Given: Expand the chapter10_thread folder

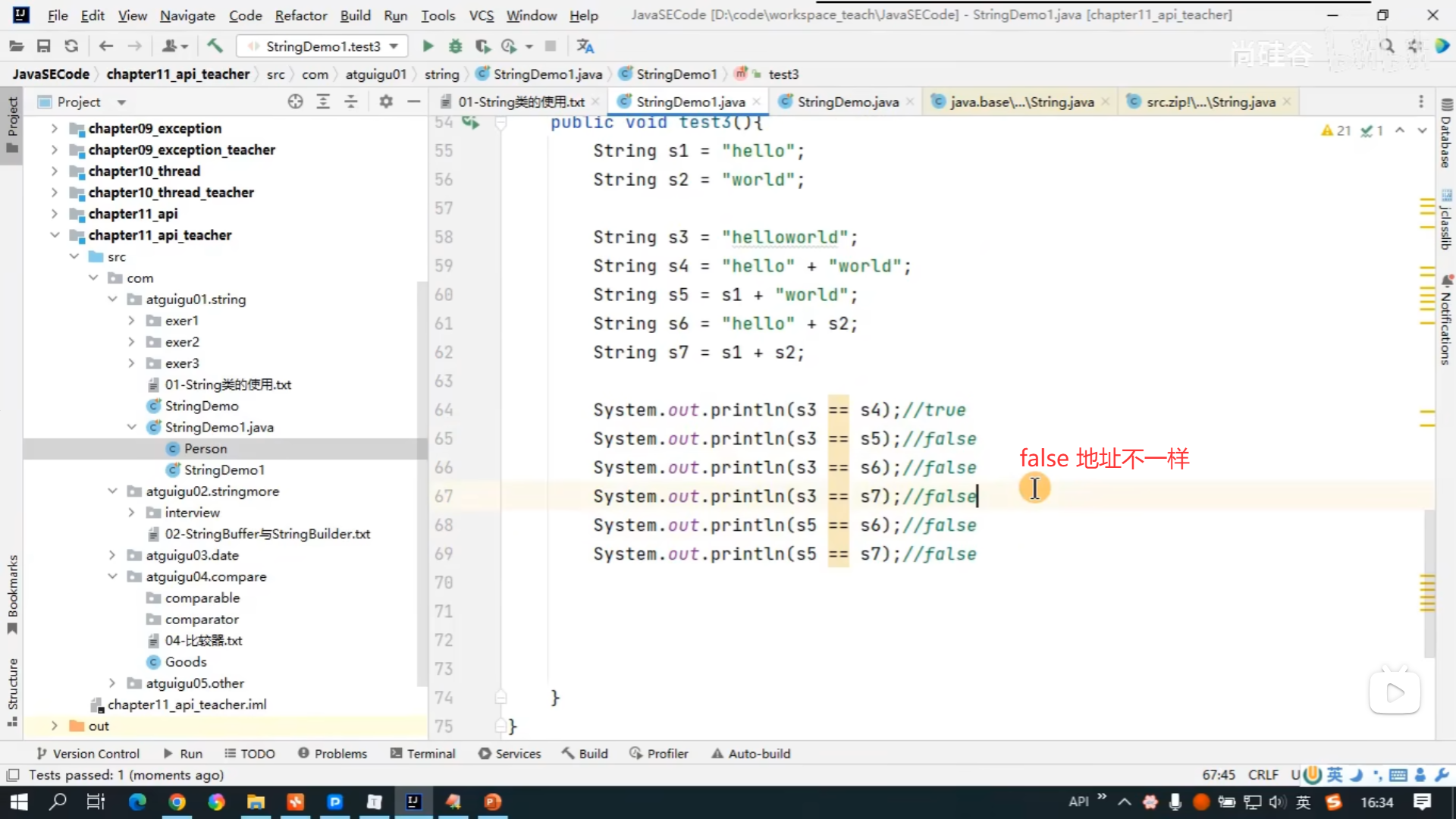Looking at the screenshot, I should click(x=54, y=171).
